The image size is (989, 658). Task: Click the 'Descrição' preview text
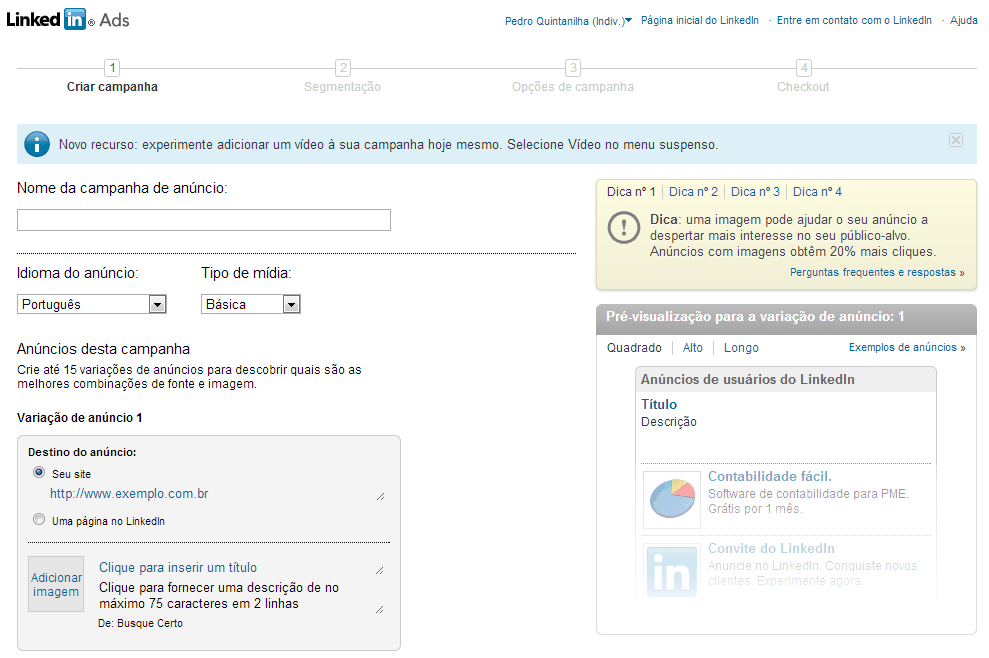click(669, 422)
